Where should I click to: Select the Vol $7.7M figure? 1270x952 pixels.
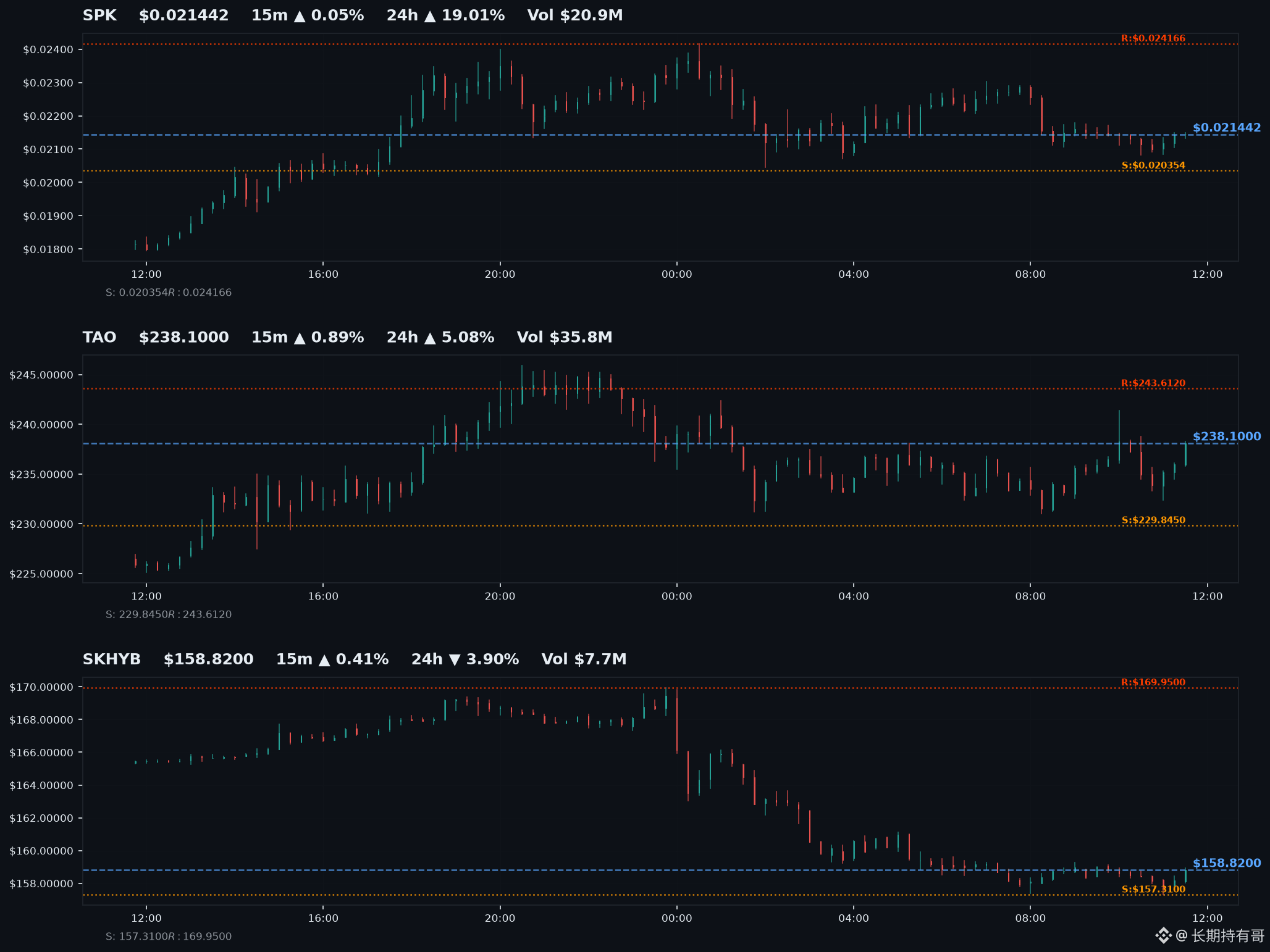pos(584,659)
